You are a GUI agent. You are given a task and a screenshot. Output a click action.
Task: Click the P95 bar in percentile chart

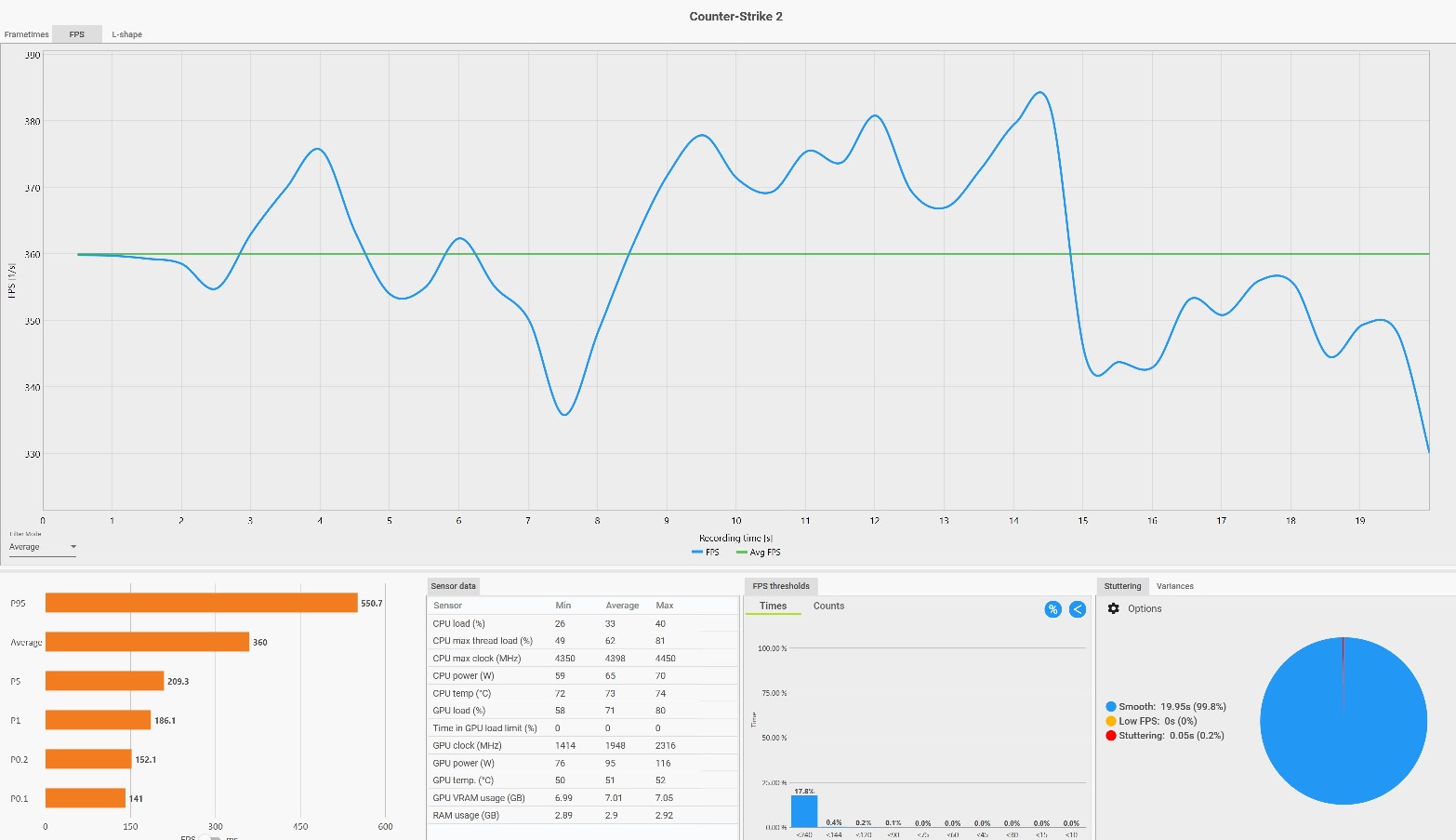point(202,603)
